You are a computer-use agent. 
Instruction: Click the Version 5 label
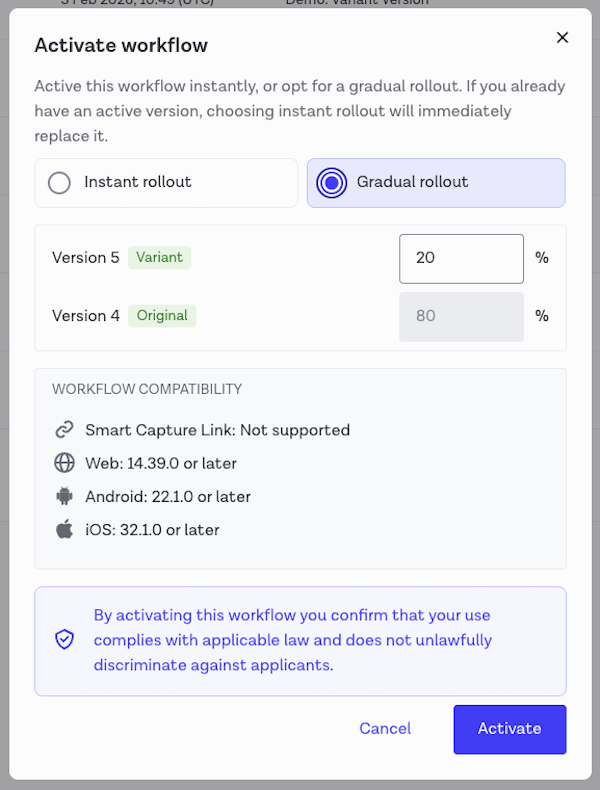[85, 258]
